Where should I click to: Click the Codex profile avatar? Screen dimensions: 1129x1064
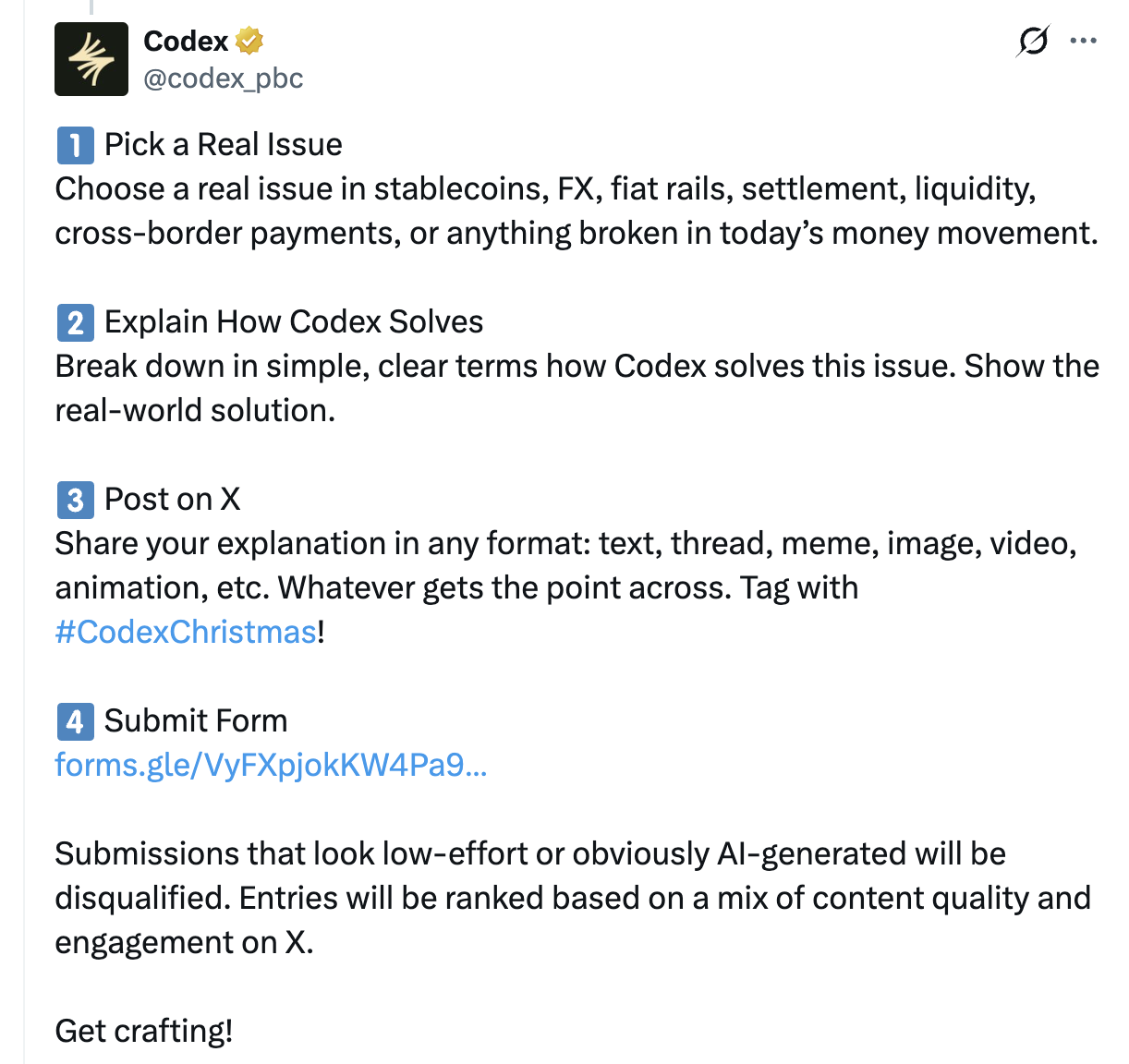click(x=91, y=59)
